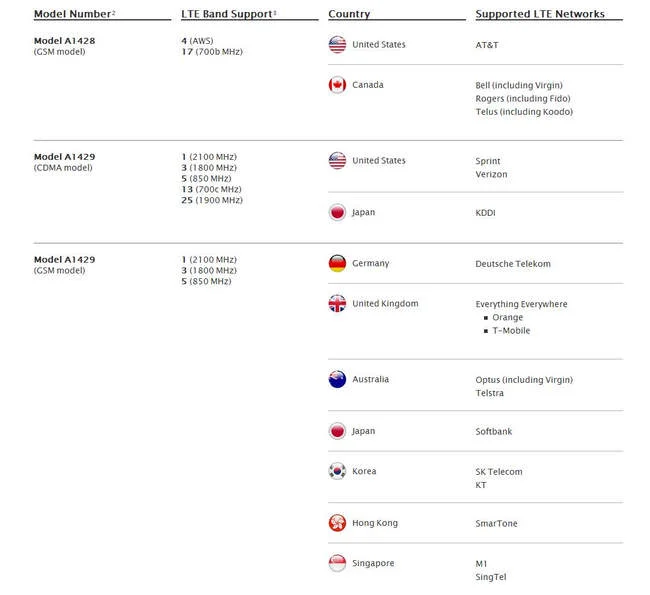Click the United States flag beside Sprint
Image resolution: width=650 pixels, height=595 pixels.
[337, 160]
